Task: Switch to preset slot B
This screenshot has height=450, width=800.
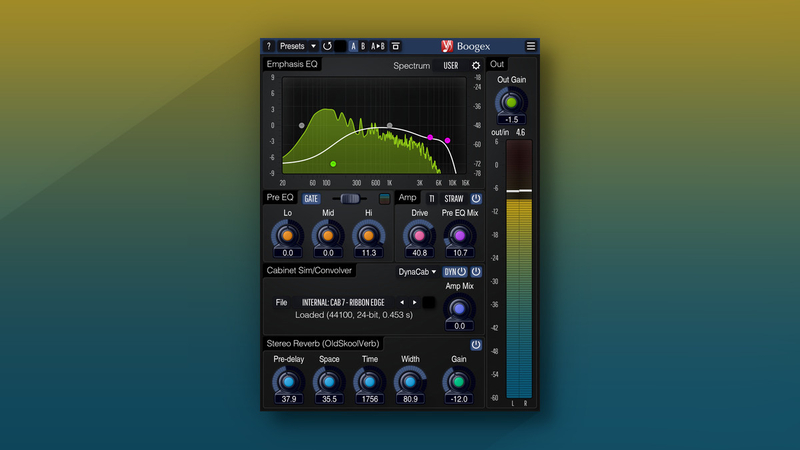Action: [363, 46]
